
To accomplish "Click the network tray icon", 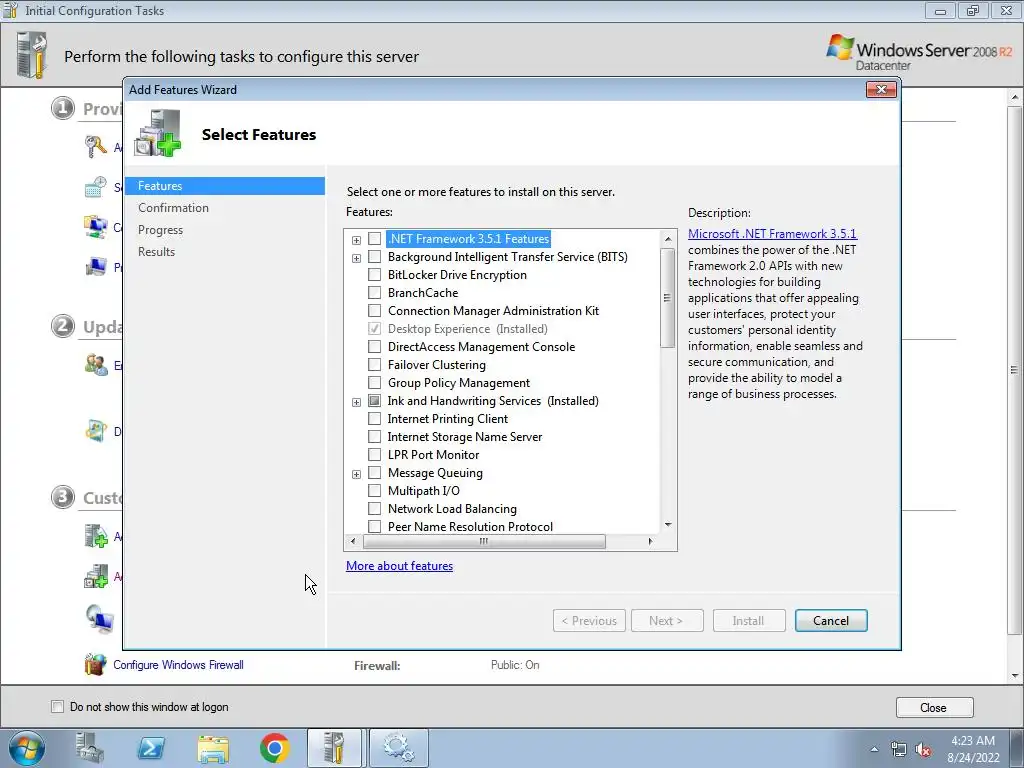I will (x=899, y=750).
